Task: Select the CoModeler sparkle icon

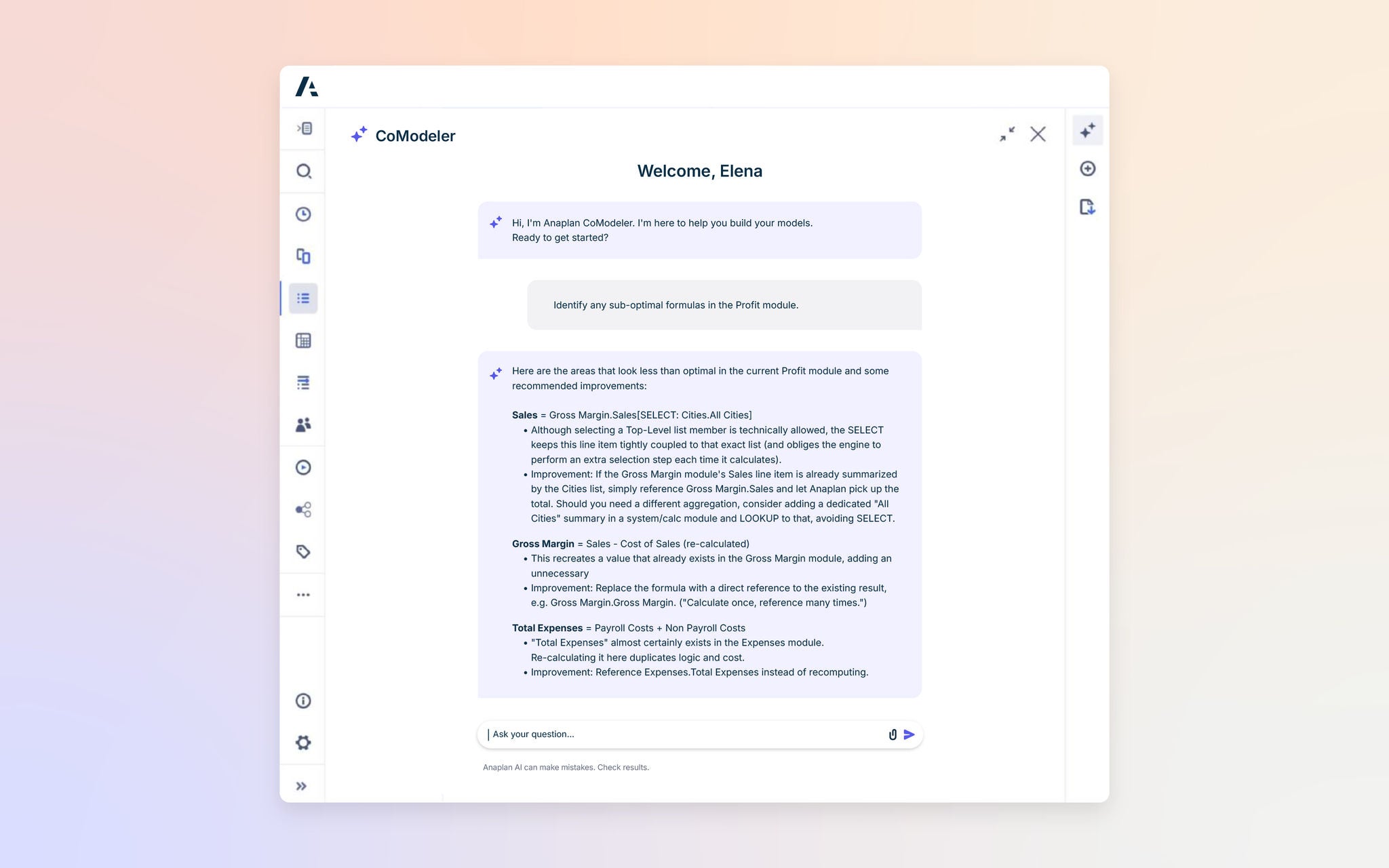Action: [x=1087, y=130]
